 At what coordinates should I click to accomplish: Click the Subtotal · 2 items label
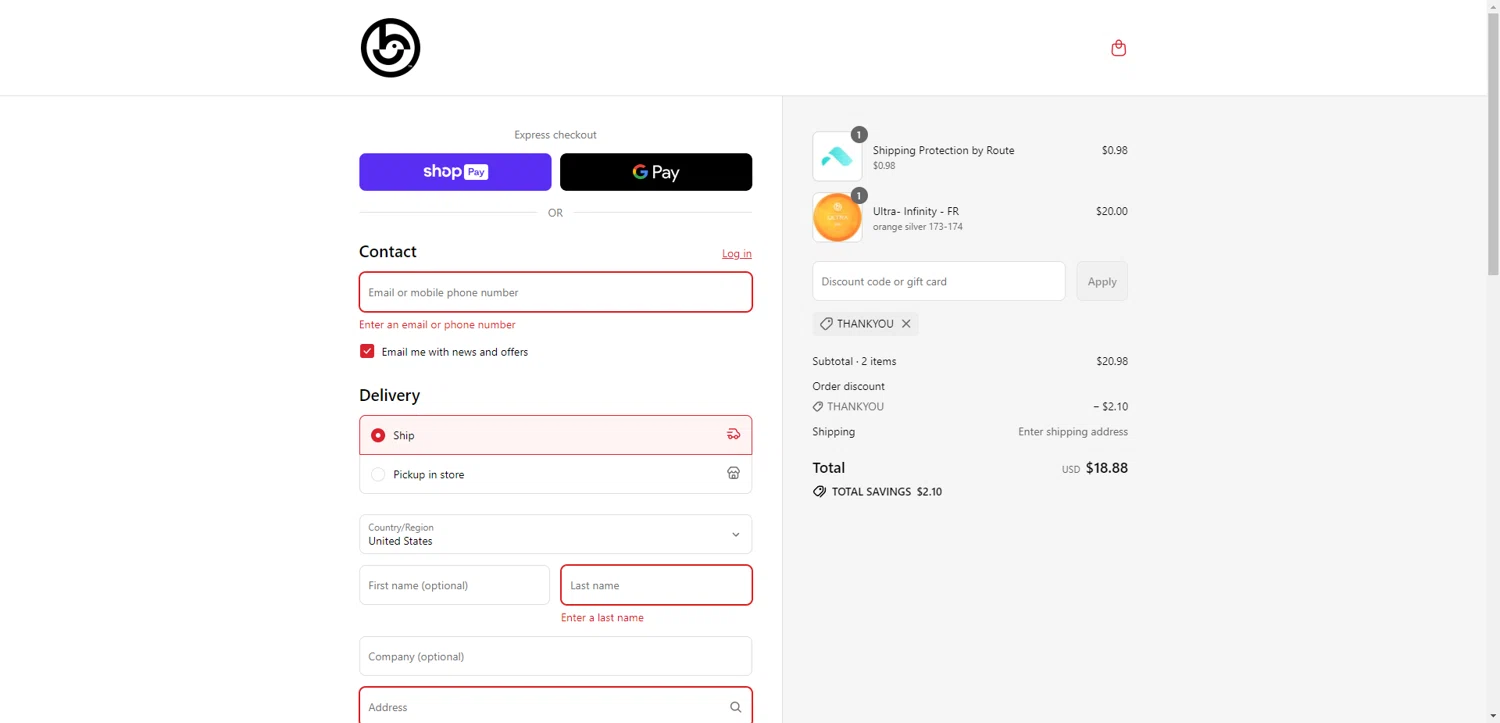[854, 361]
